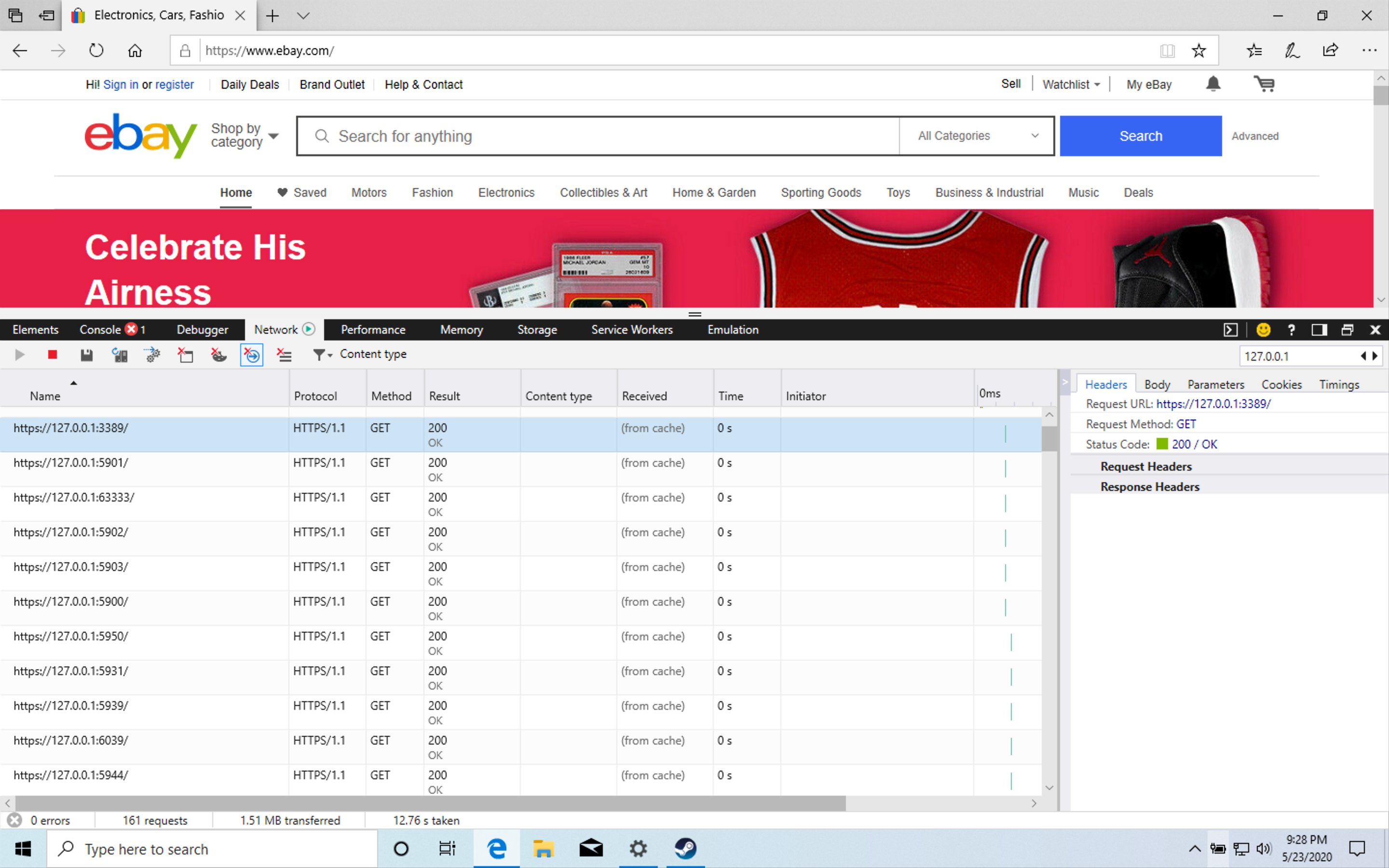Screen dimensions: 1389x868
Task: Expand the Request Headers section
Action: pyautogui.click(x=1145, y=466)
